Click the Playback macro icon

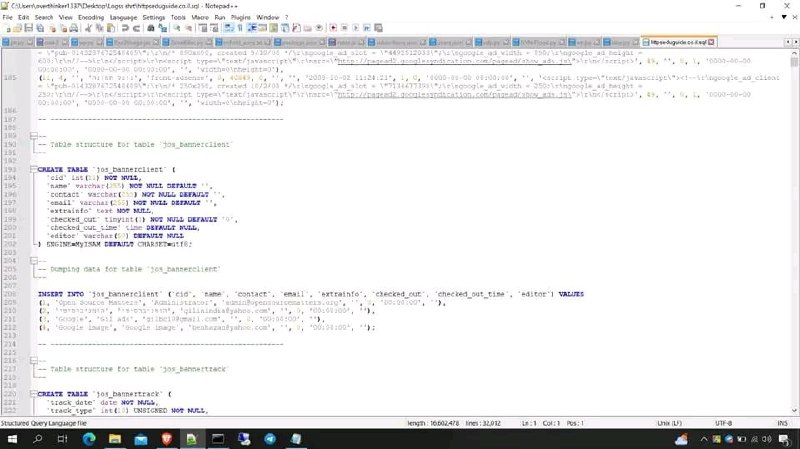pyautogui.click(x=356, y=28)
